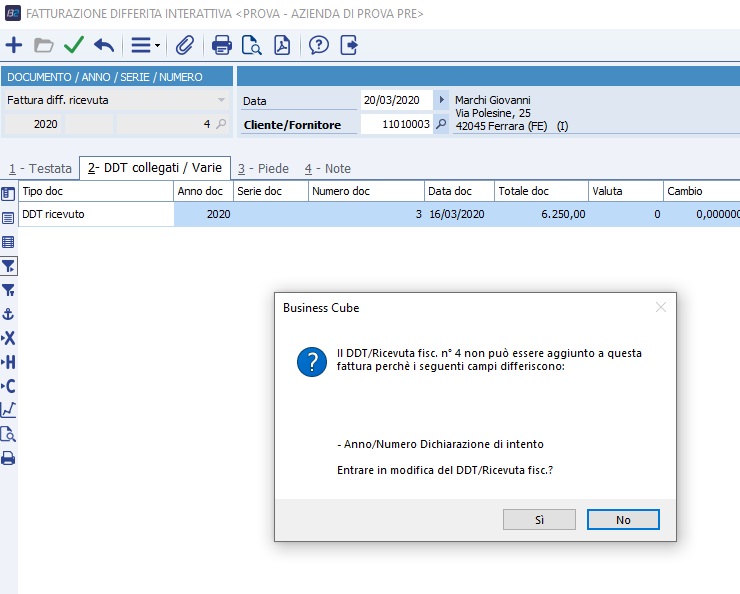
Task: Search customer with magnifier beside 11010003
Action: (441, 124)
